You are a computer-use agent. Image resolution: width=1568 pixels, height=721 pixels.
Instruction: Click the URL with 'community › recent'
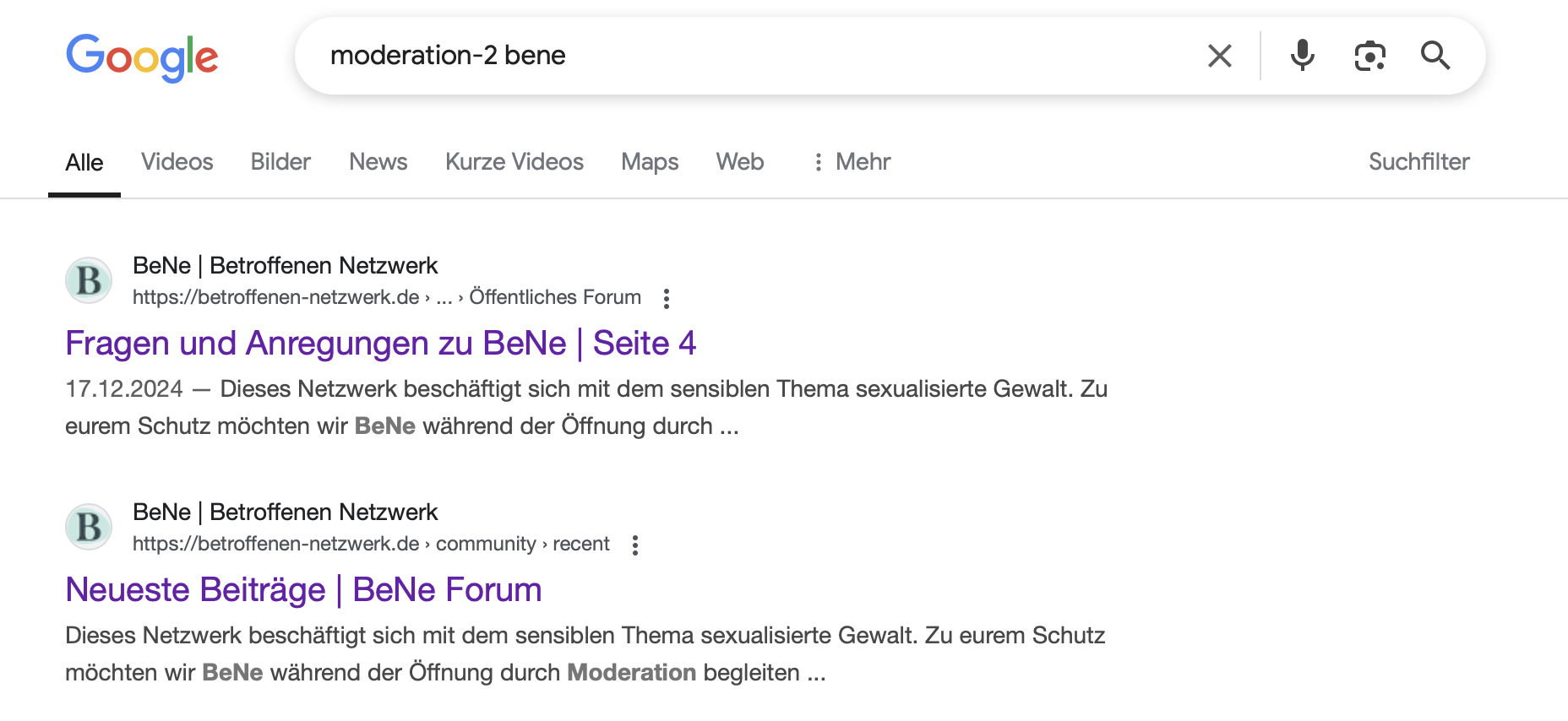[x=371, y=544]
